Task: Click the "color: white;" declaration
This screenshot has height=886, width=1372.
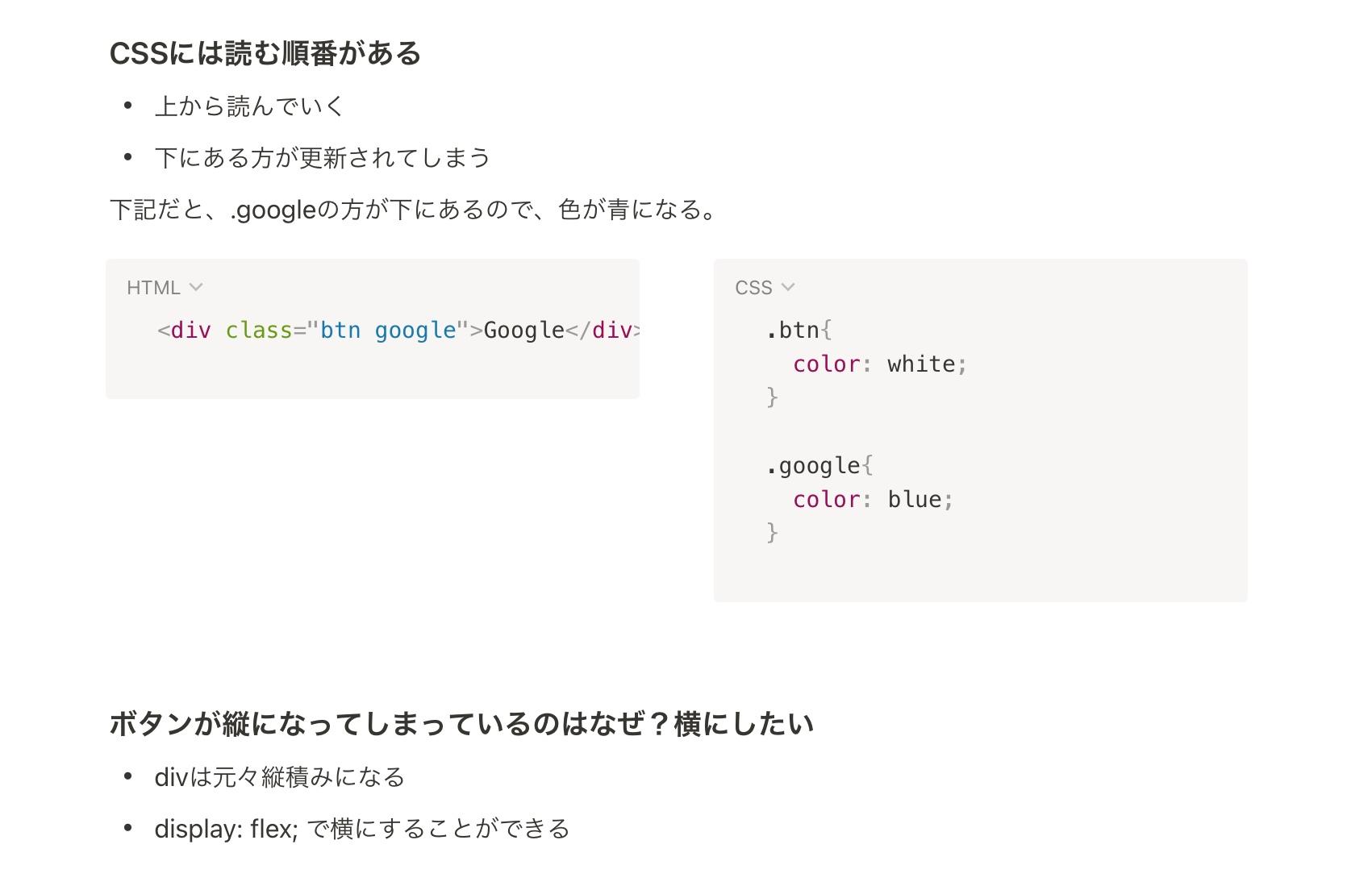Action: (879, 364)
